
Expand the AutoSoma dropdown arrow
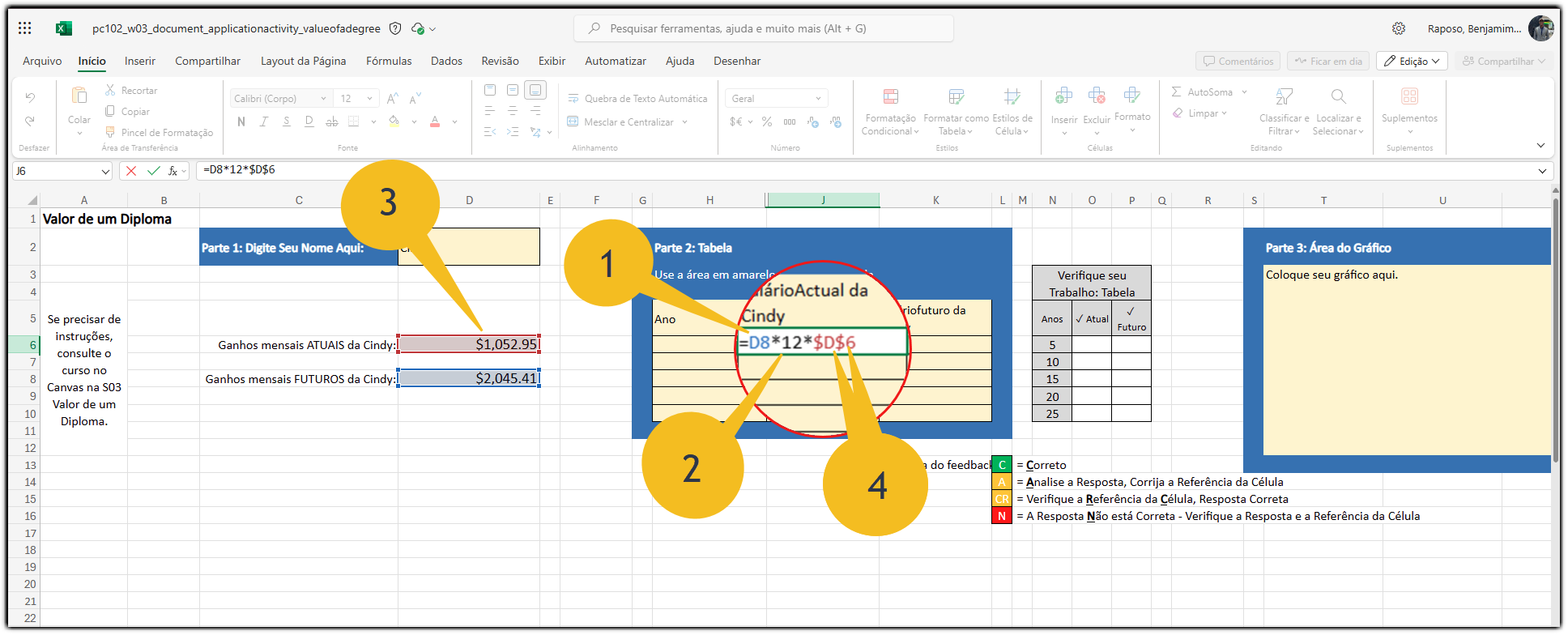click(x=1245, y=92)
